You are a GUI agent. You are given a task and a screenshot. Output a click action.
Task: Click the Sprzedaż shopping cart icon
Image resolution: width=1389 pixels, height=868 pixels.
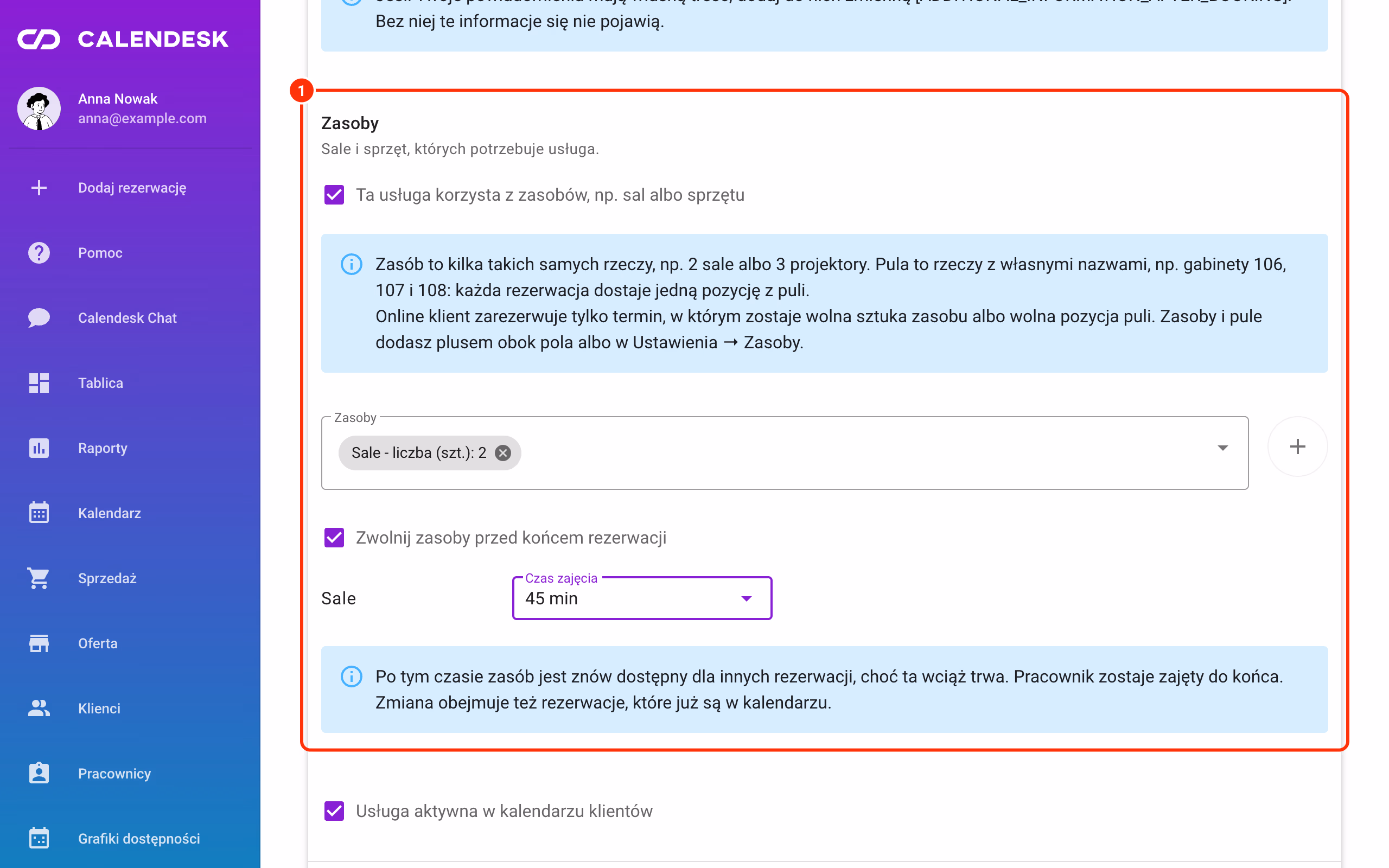click(39, 578)
